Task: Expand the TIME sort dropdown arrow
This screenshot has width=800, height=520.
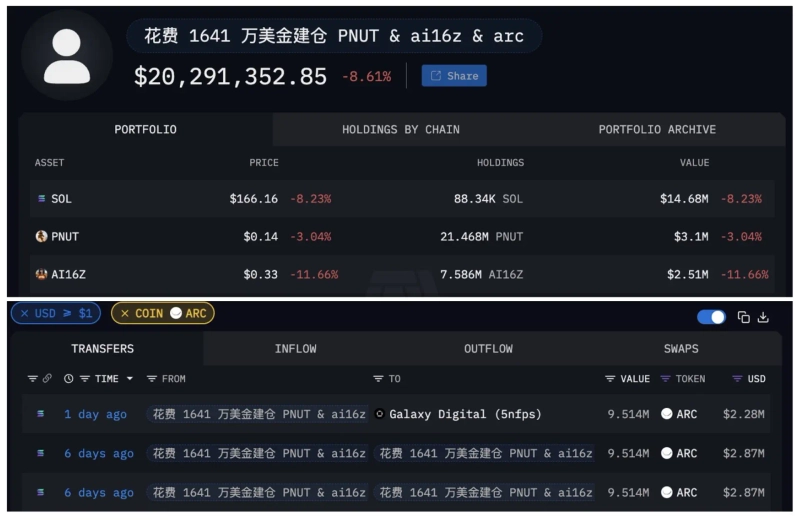Action: pyautogui.click(x=129, y=379)
